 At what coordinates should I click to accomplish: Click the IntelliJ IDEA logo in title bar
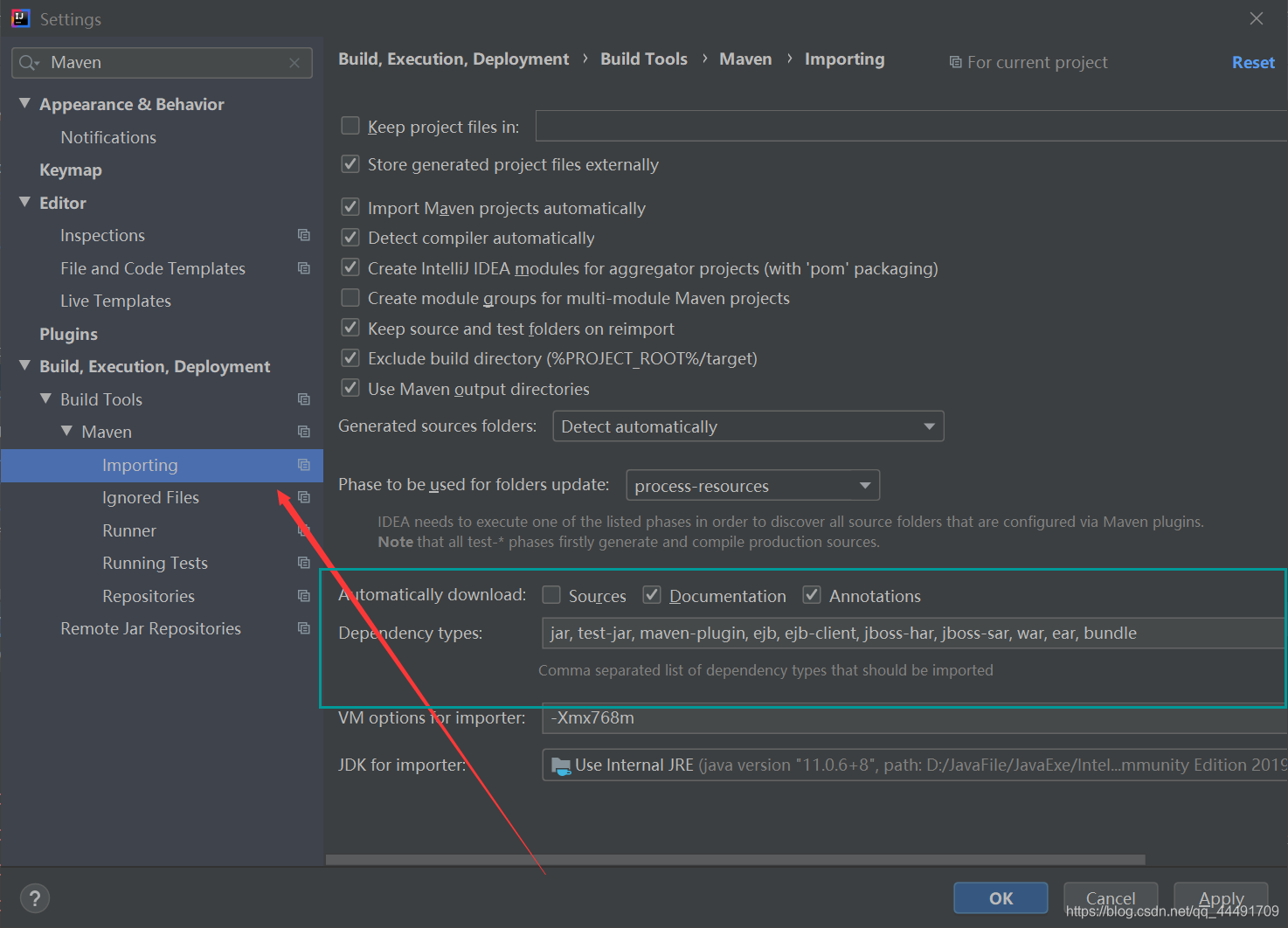(20, 18)
